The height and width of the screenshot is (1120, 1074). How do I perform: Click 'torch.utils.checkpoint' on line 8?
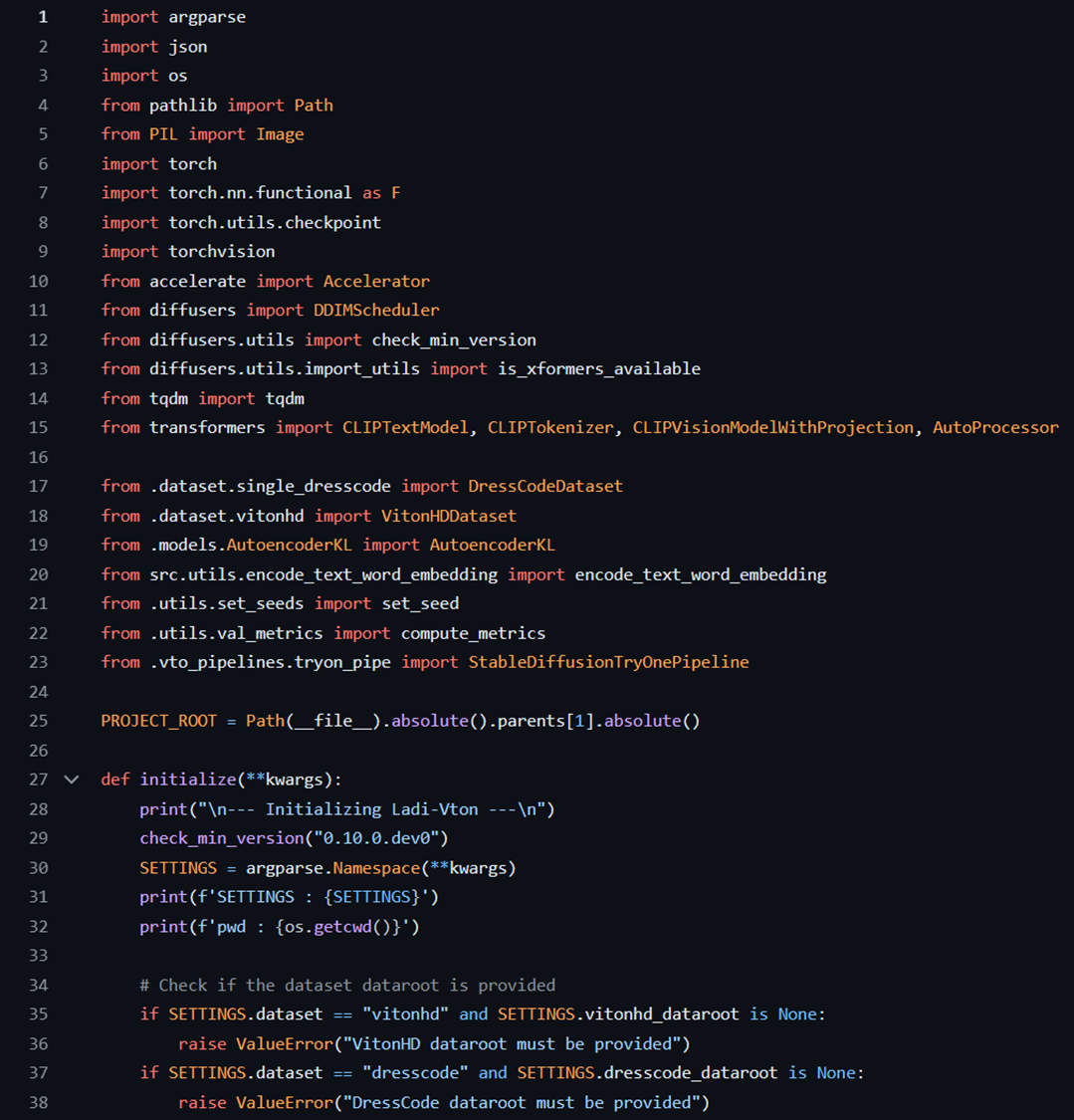pyautogui.click(x=275, y=223)
